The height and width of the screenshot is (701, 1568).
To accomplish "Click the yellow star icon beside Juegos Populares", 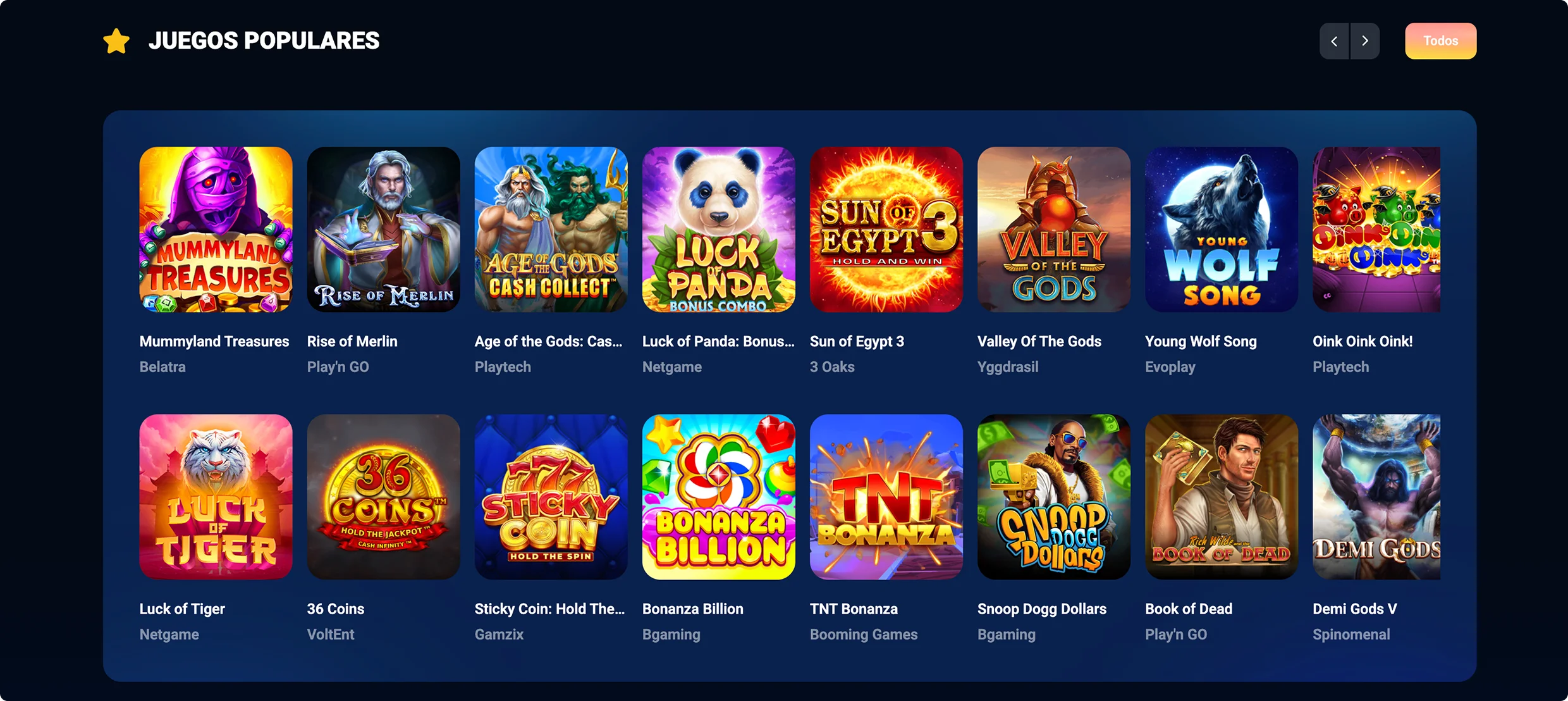I will (x=116, y=41).
